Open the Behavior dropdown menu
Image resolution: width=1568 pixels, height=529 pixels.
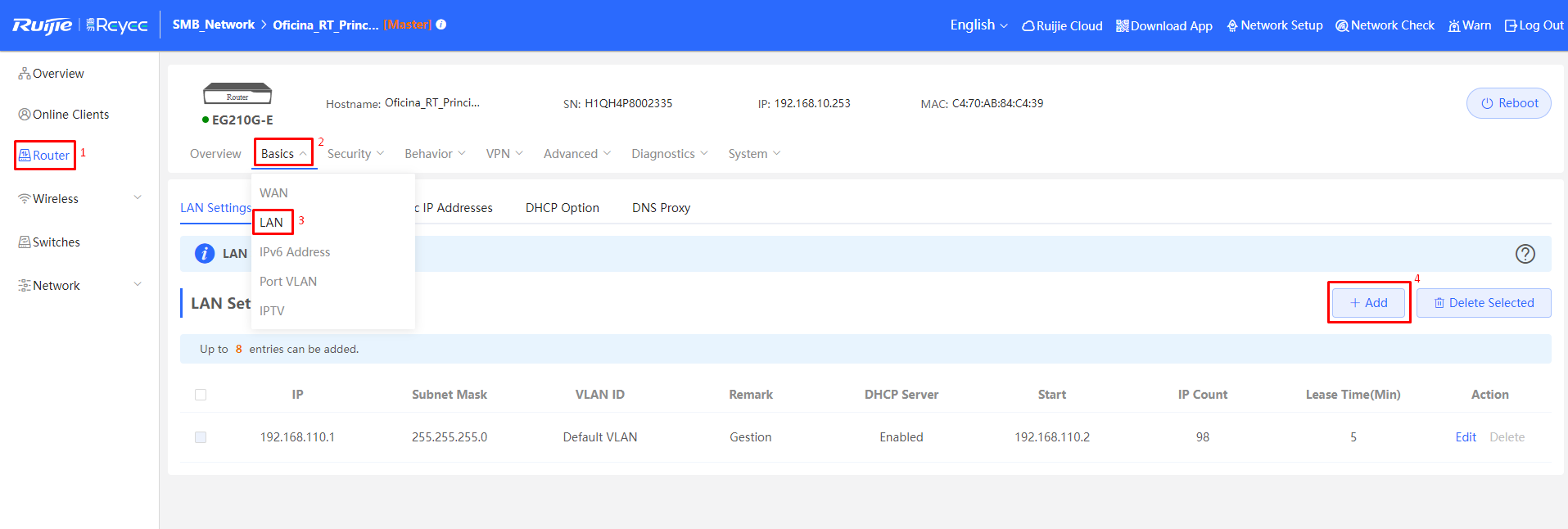(435, 154)
